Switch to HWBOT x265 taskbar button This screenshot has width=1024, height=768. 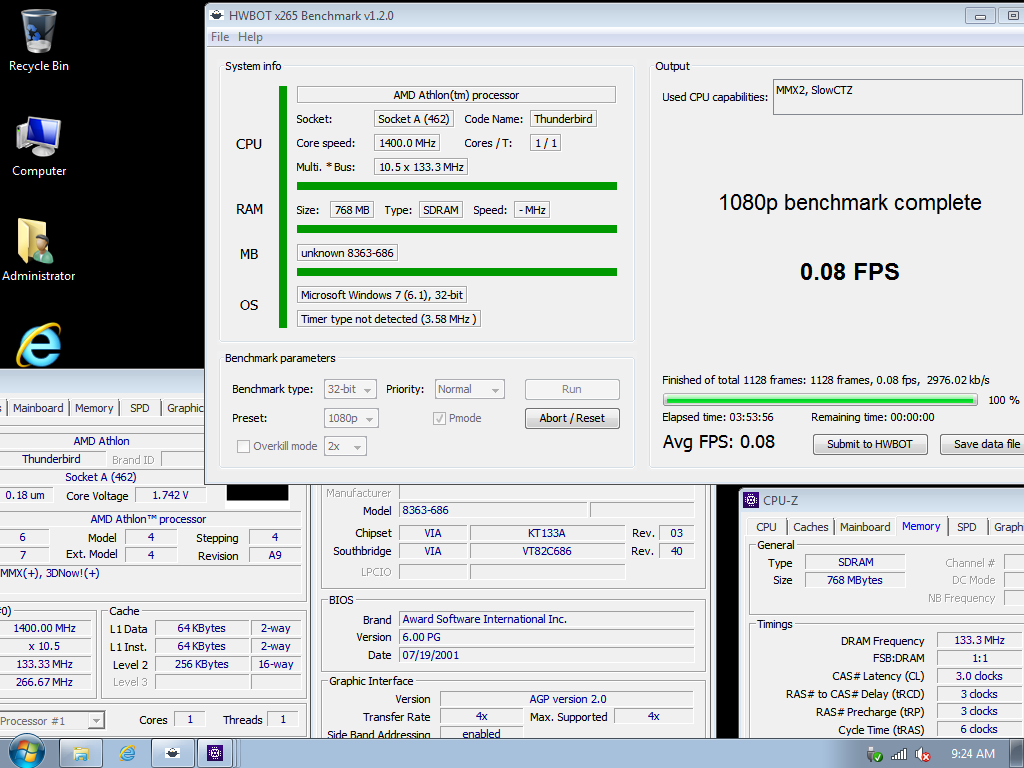tap(172, 754)
